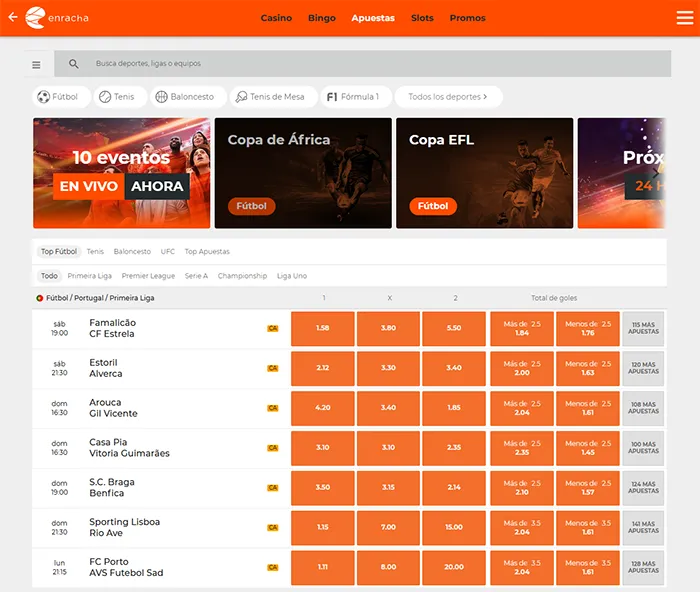Choose Tenis de Mesa sport chip
Screen dimensions: 700x592
274,97
